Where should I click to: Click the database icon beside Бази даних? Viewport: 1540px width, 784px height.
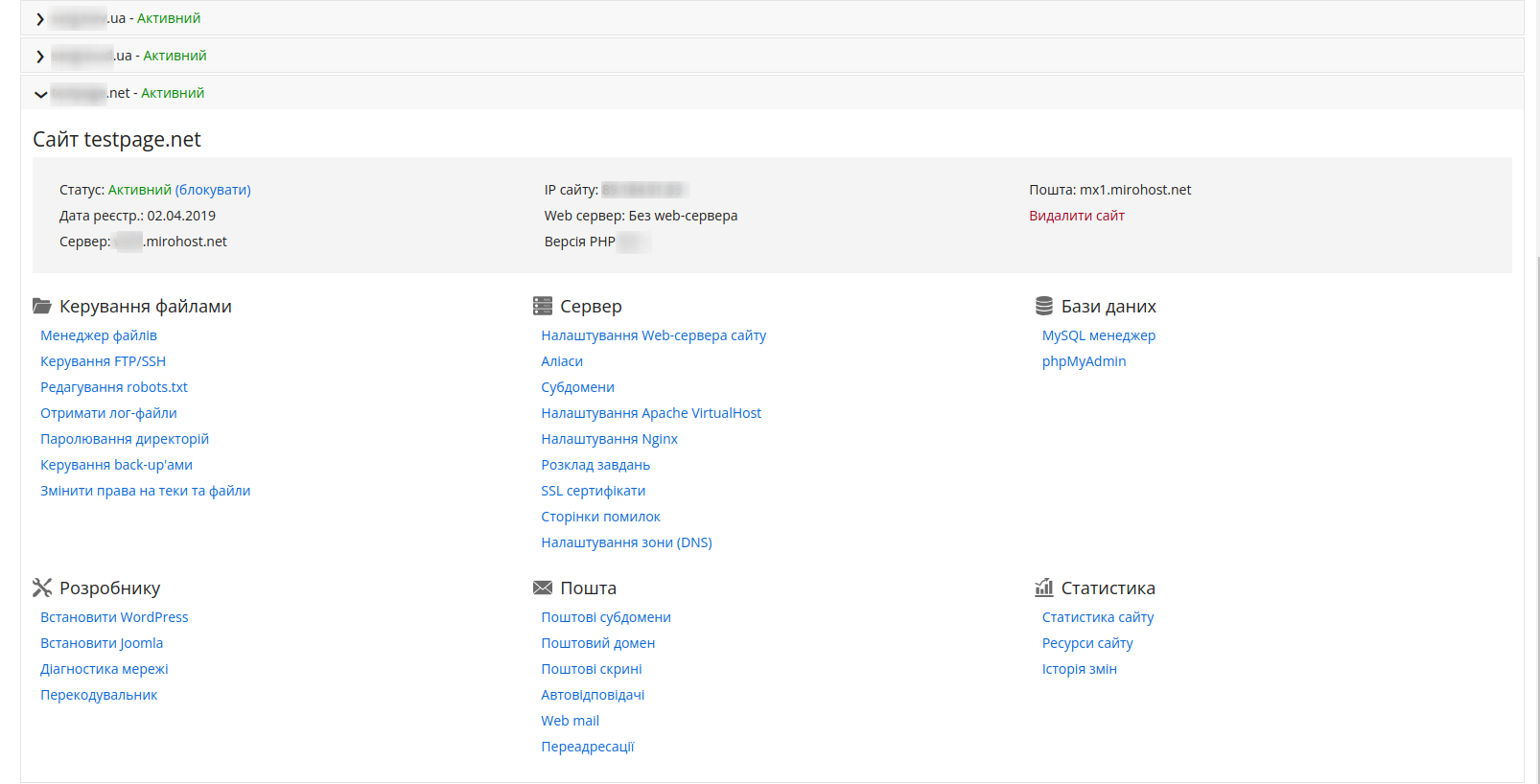[1044, 306]
